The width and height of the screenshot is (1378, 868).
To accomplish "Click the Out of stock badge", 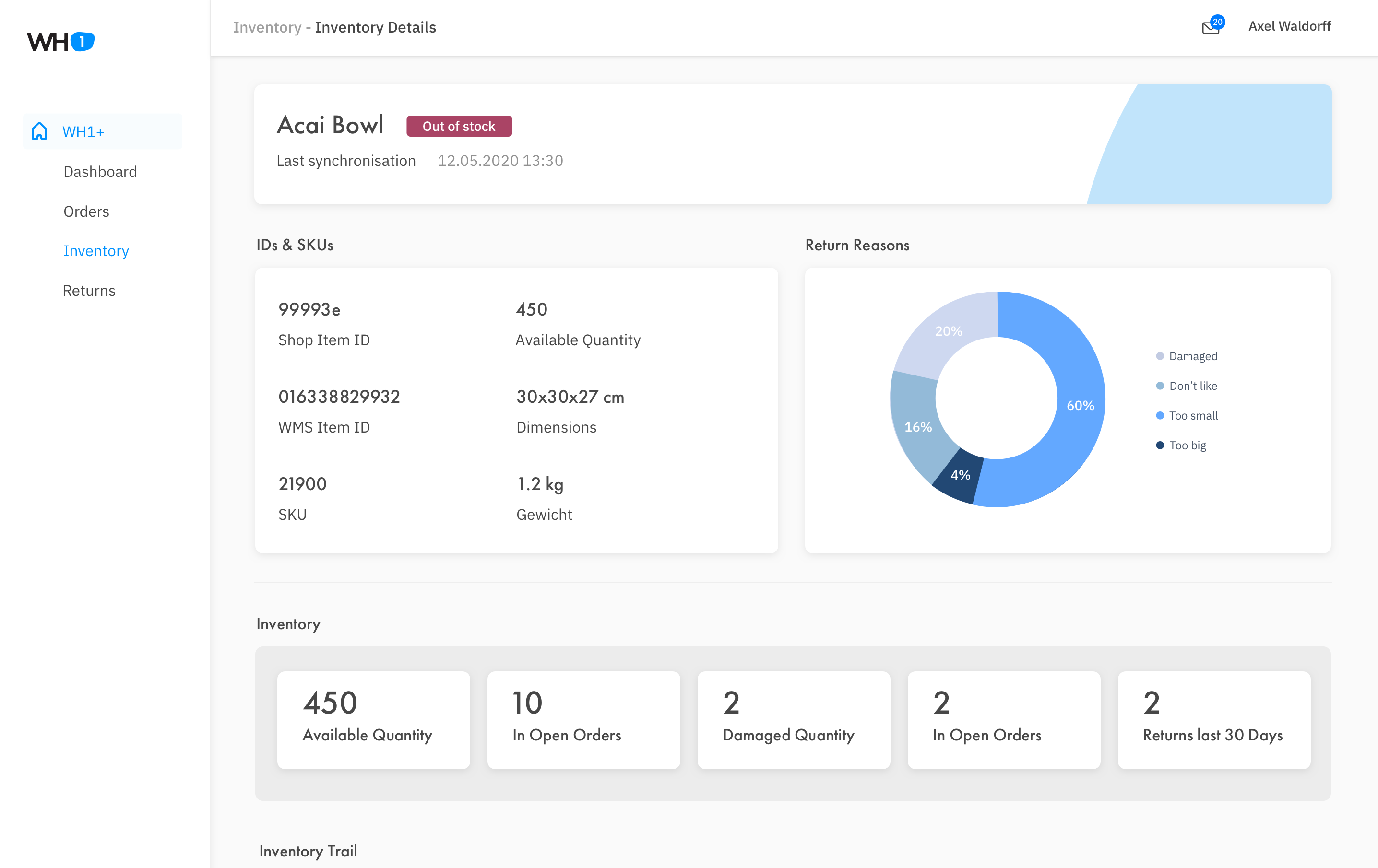I will point(459,127).
